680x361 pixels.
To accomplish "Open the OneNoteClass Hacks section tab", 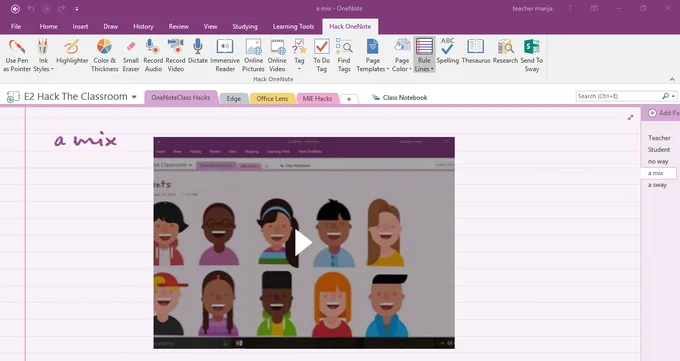I will coord(180,98).
